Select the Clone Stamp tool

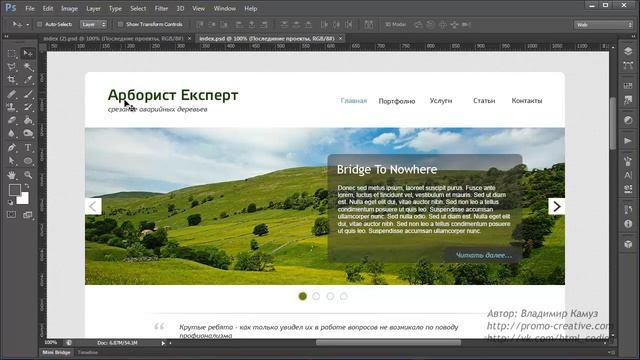12,107
